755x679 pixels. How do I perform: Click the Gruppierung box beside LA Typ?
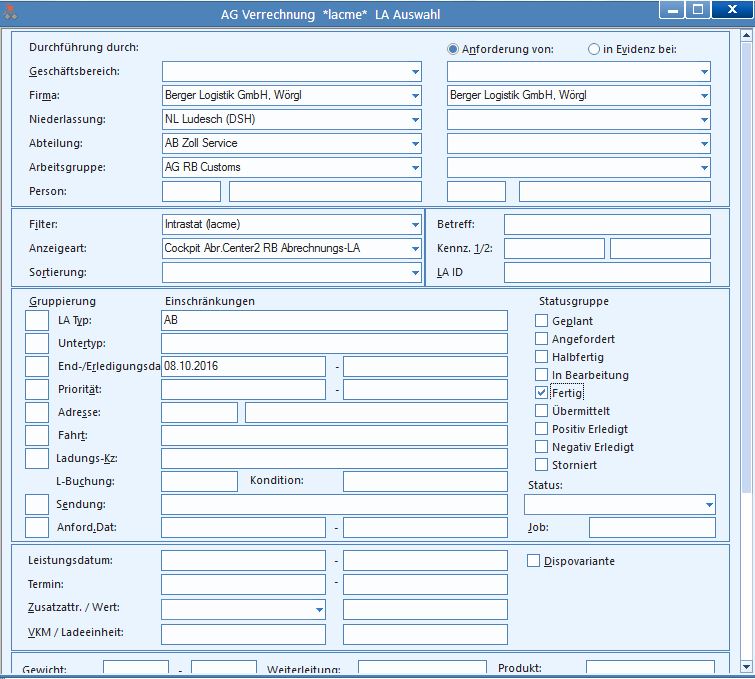[37, 321]
